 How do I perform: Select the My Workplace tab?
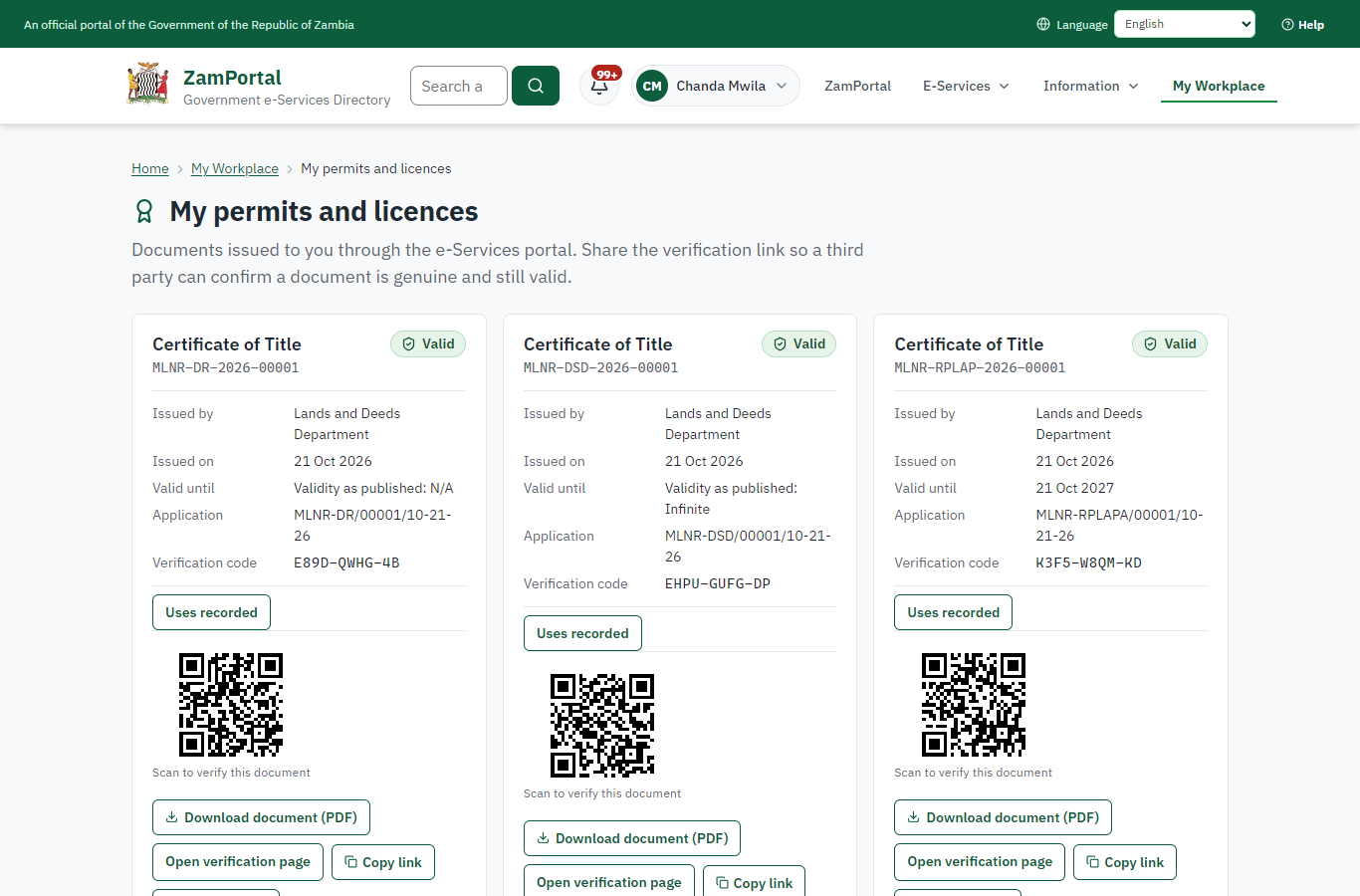(1219, 86)
